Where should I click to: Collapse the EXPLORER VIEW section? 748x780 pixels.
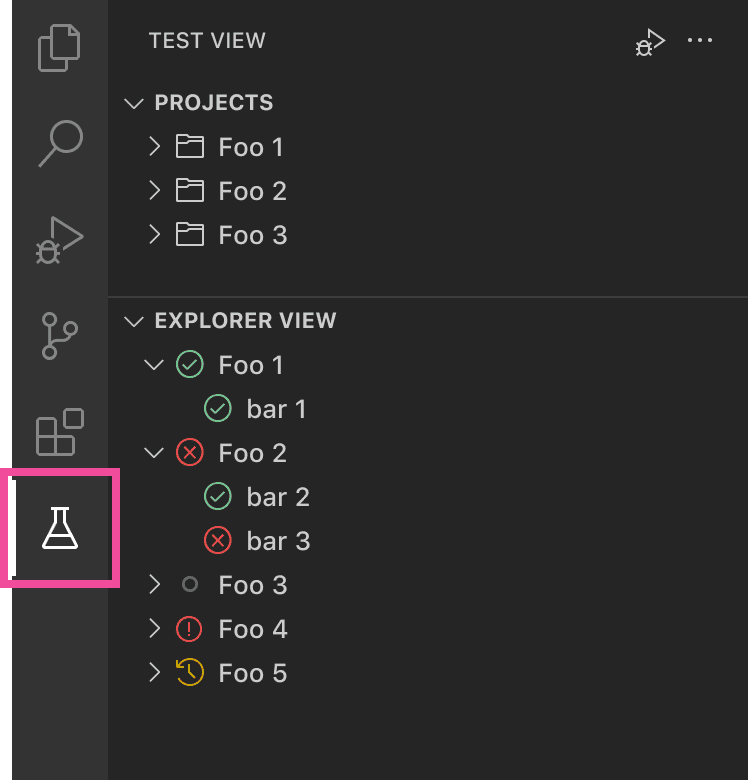pos(134,321)
